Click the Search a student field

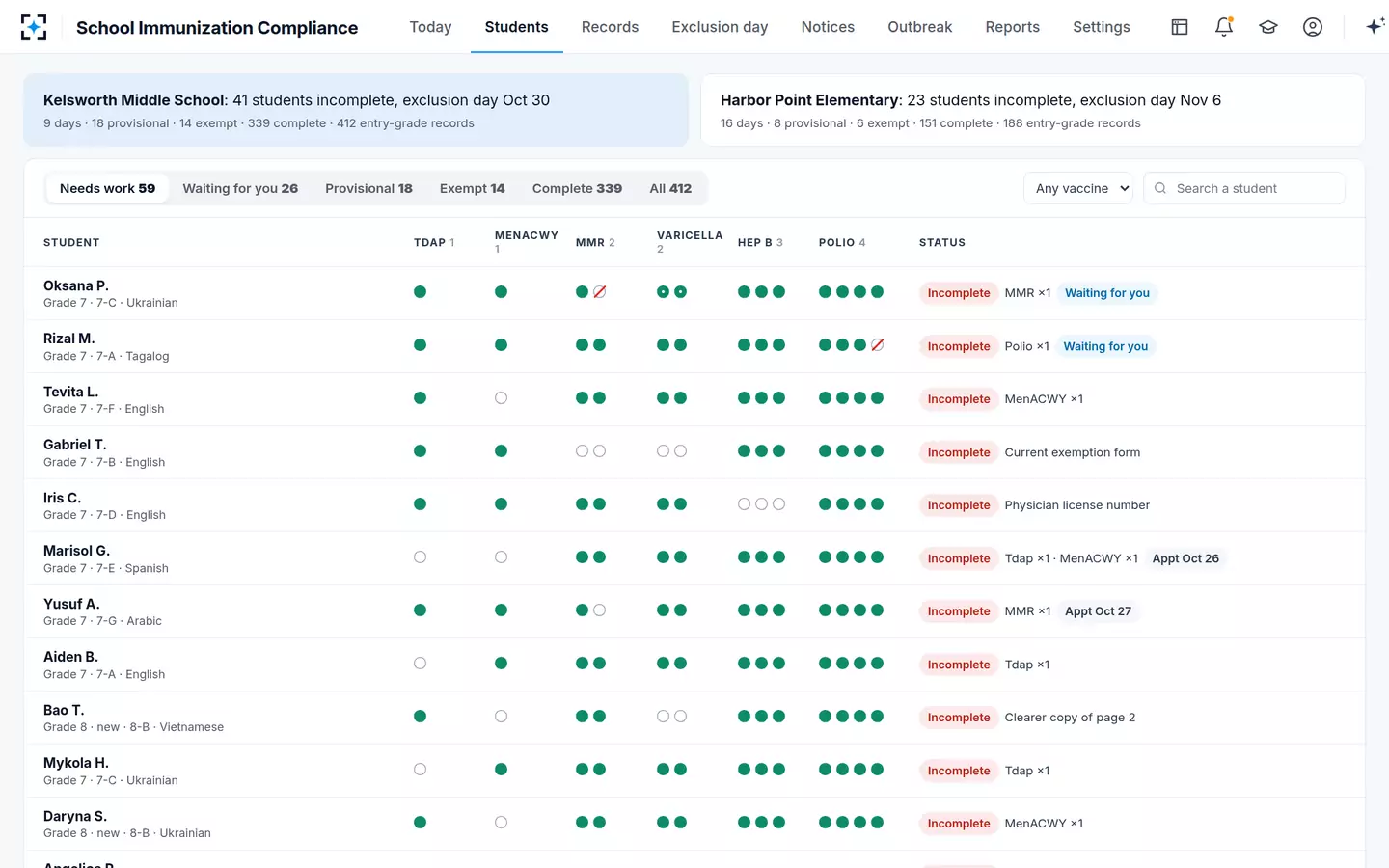[x=1244, y=188]
